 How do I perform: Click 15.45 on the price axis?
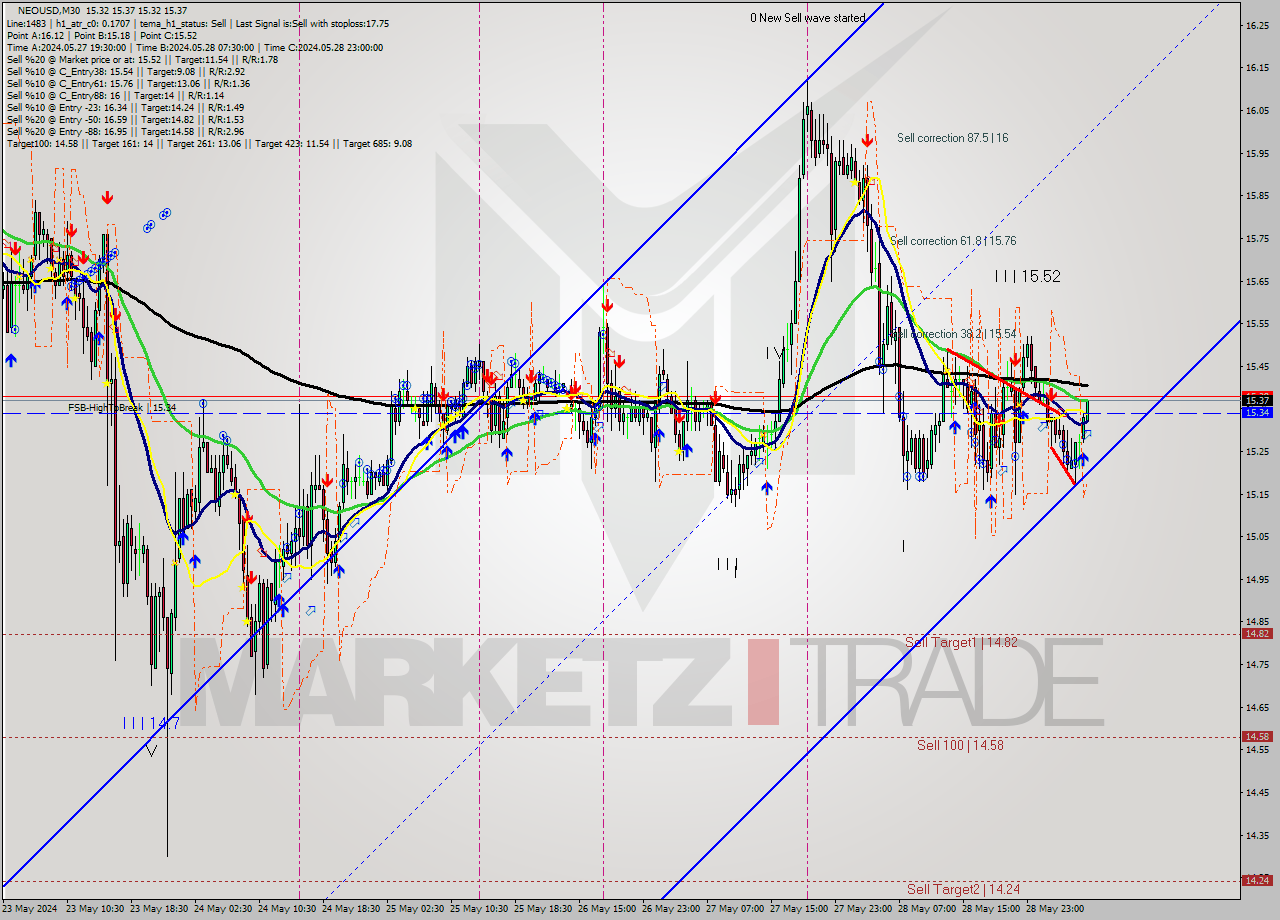coord(1257,367)
